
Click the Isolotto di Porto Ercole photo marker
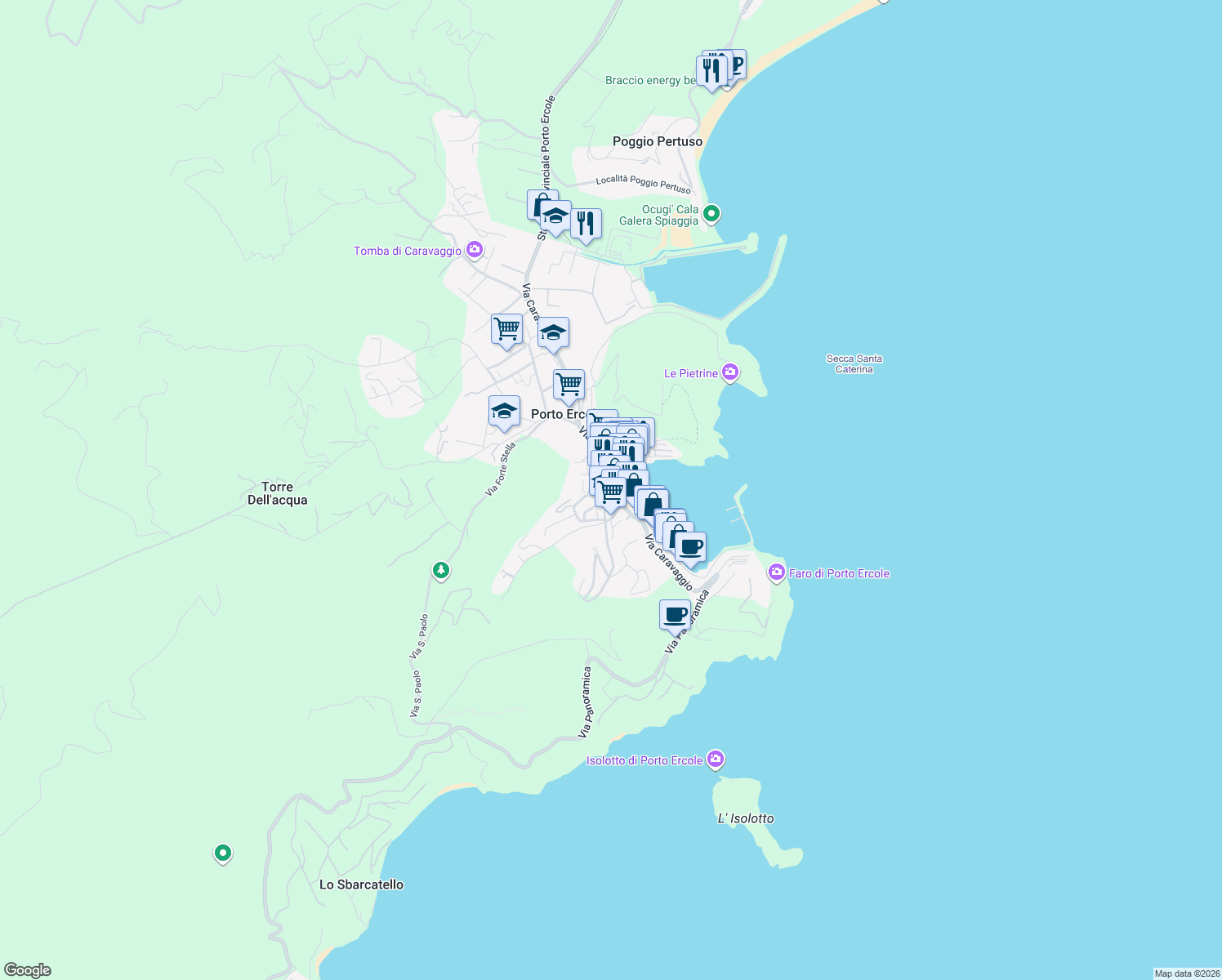tap(714, 759)
